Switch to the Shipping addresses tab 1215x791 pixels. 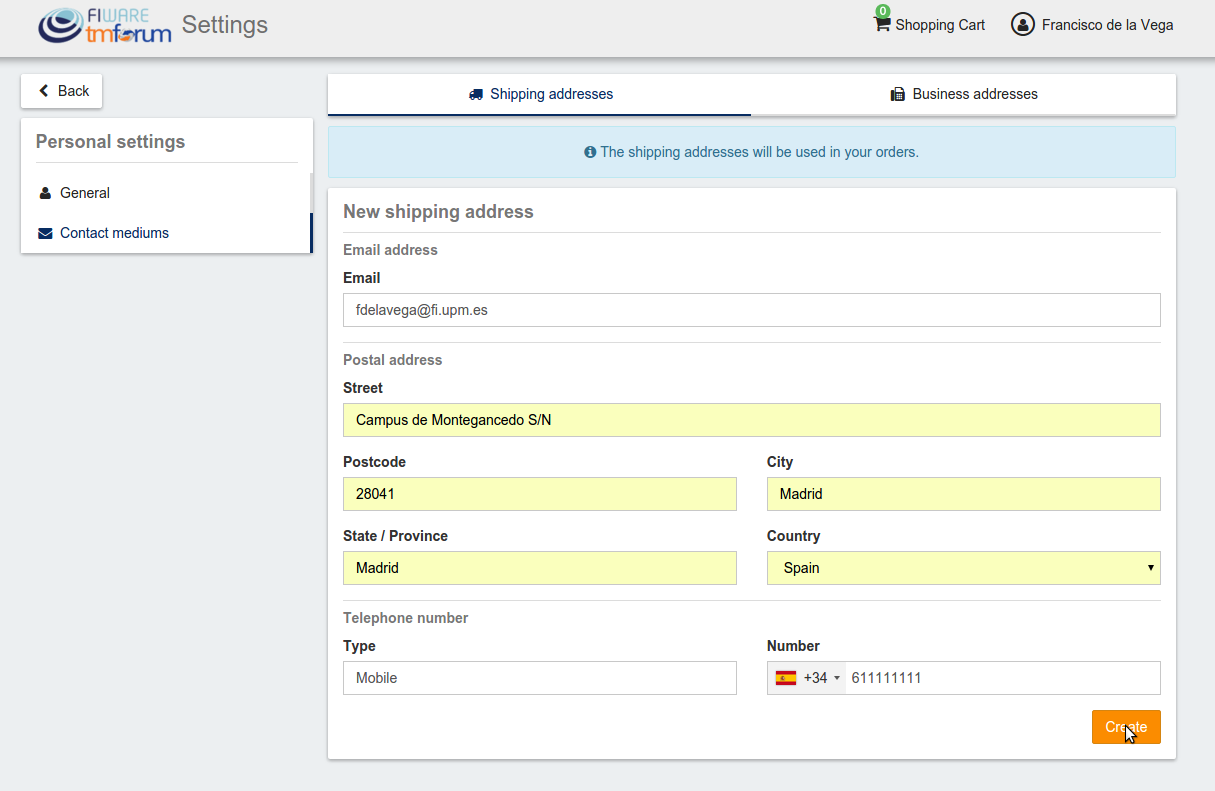pyautogui.click(x=540, y=94)
